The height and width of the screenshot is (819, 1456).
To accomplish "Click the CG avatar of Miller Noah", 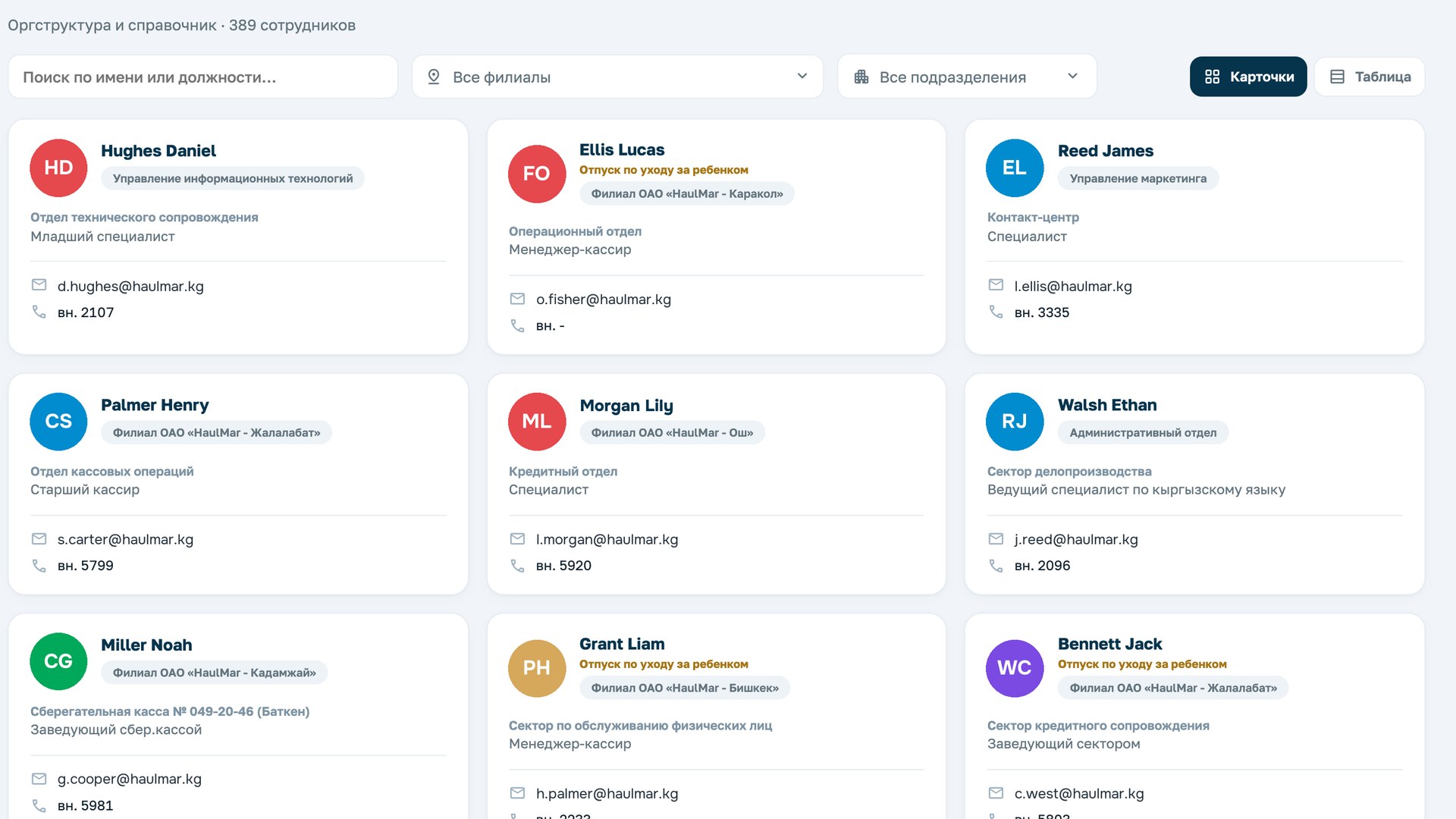I will (x=58, y=661).
